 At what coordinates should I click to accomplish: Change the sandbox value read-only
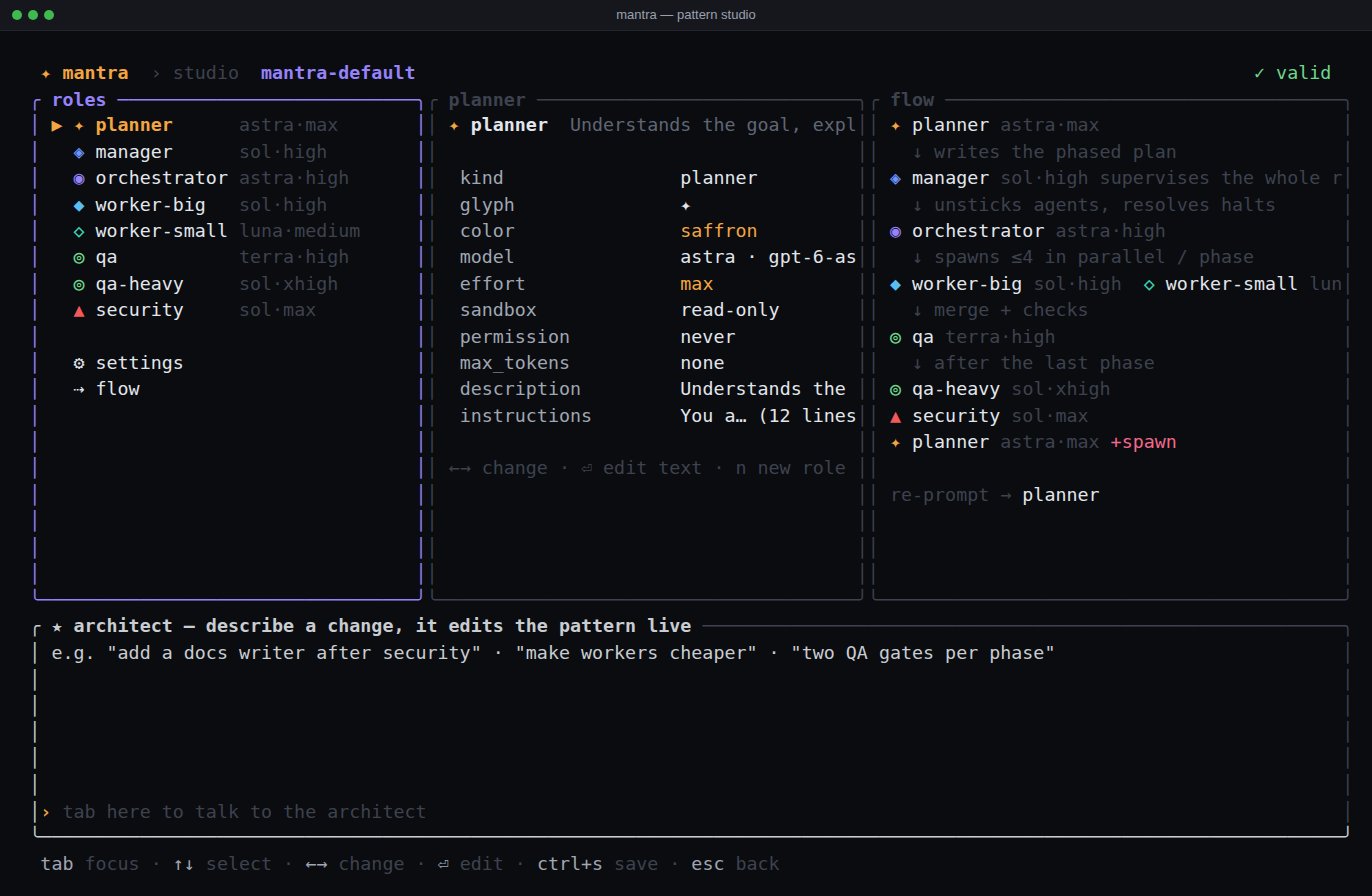[730, 310]
